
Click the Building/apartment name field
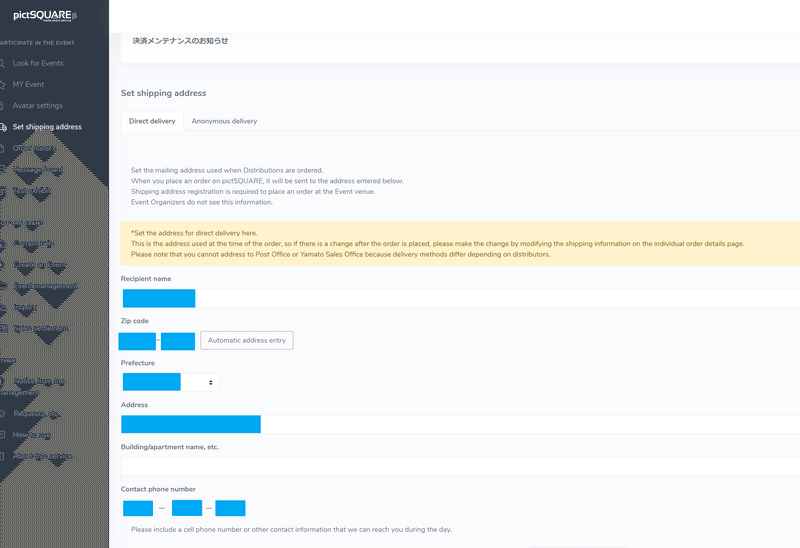pyautogui.click(x=460, y=466)
